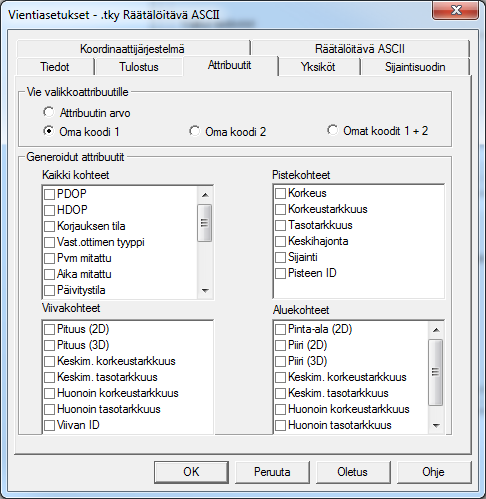
Task: Click the OK button
Action: [191, 472]
